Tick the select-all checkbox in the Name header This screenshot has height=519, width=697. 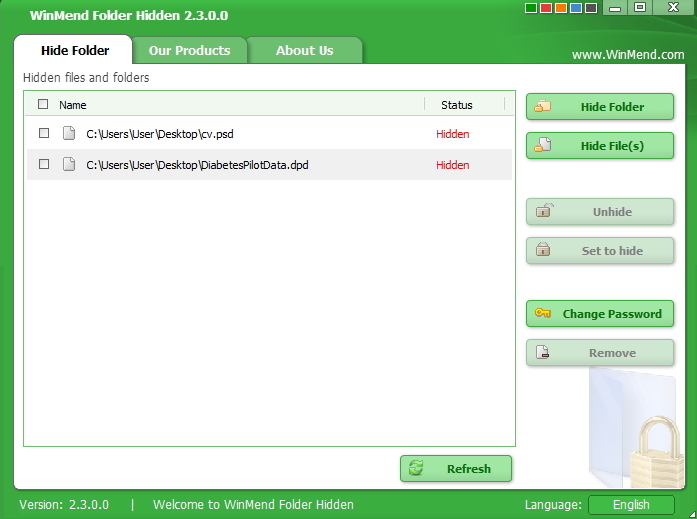tap(43, 104)
